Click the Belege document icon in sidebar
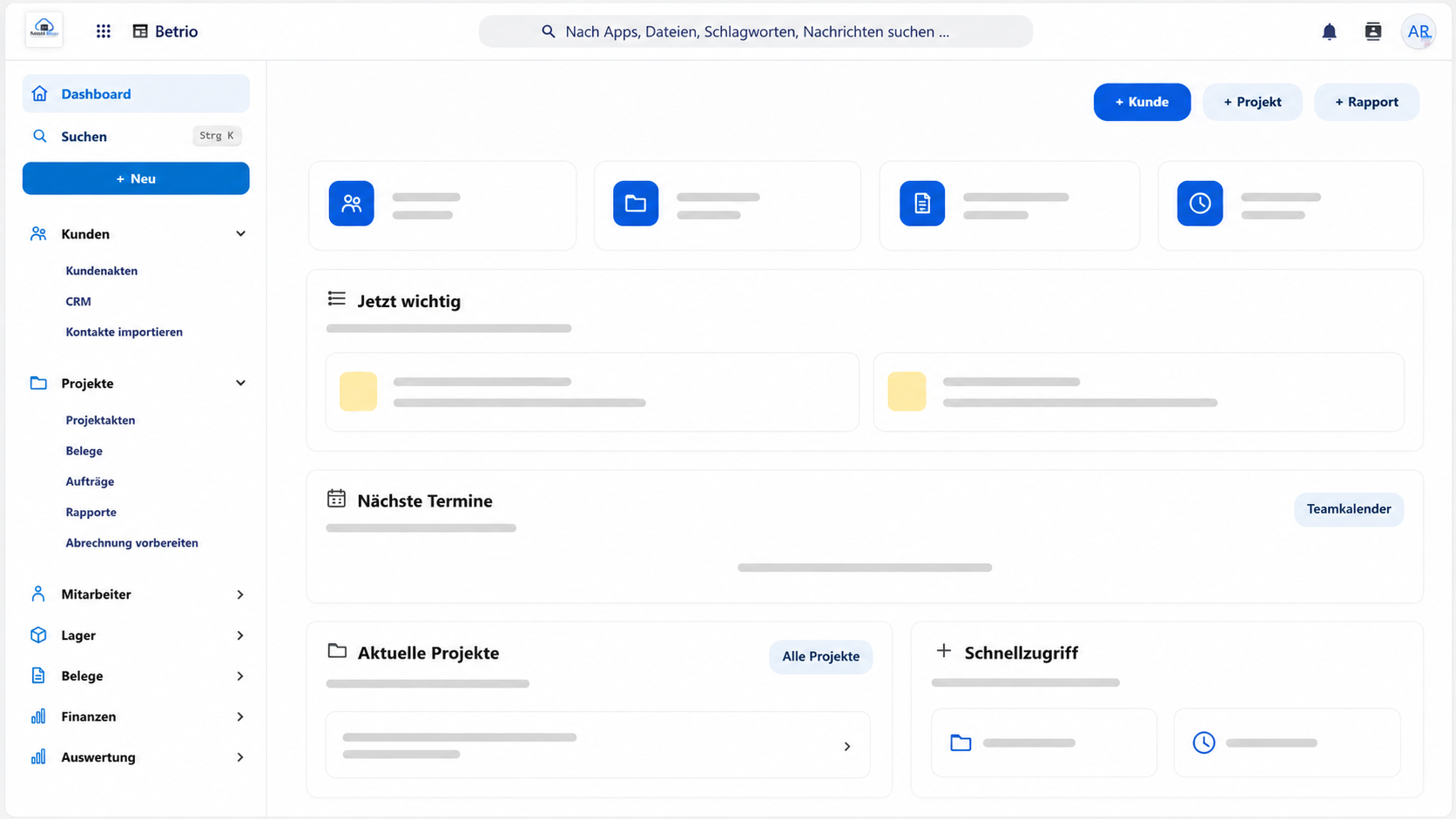This screenshot has height=819, width=1456. [38, 676]
